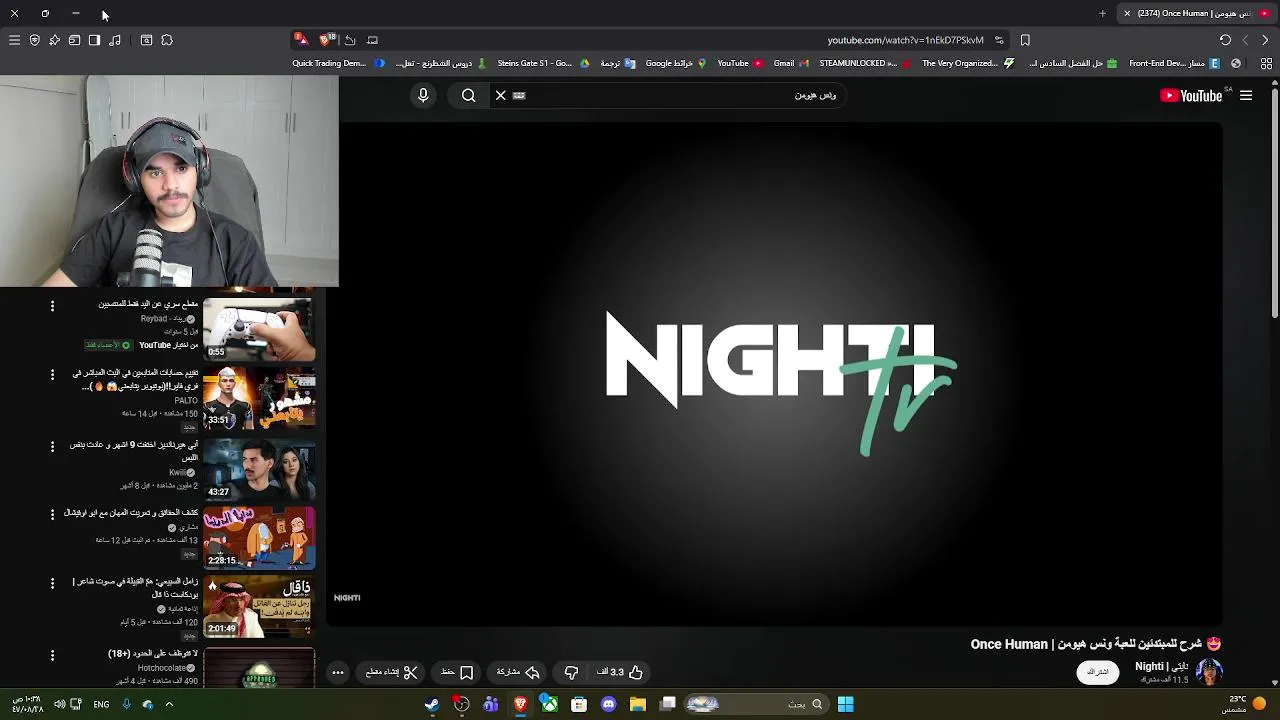Click the Save bookmark button below video
This screenshot has height=720, width=1280.
[x=457, y=672]
